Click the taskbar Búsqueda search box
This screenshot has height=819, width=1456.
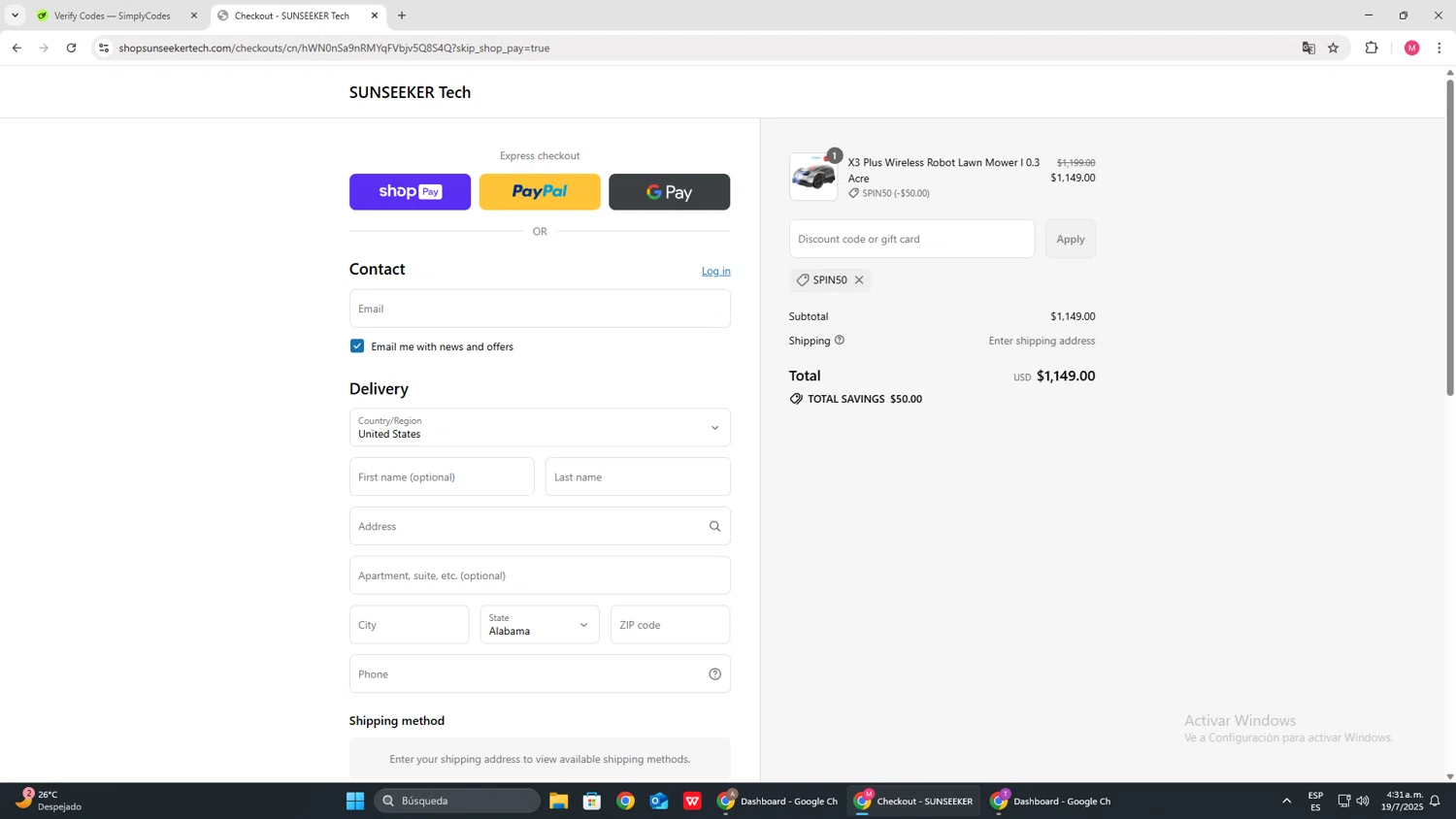coord(457,802)
